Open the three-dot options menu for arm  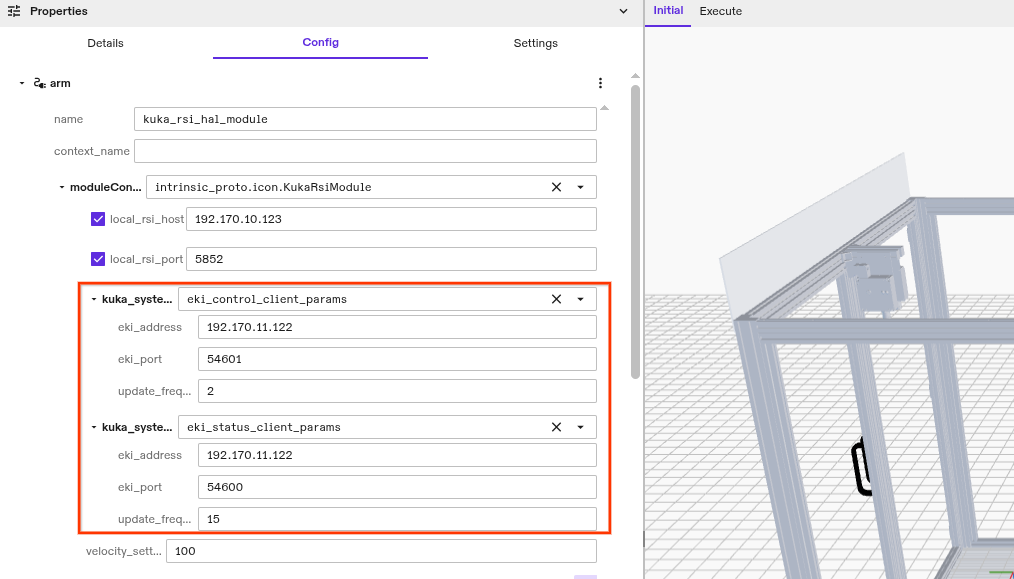coord(600,83)
